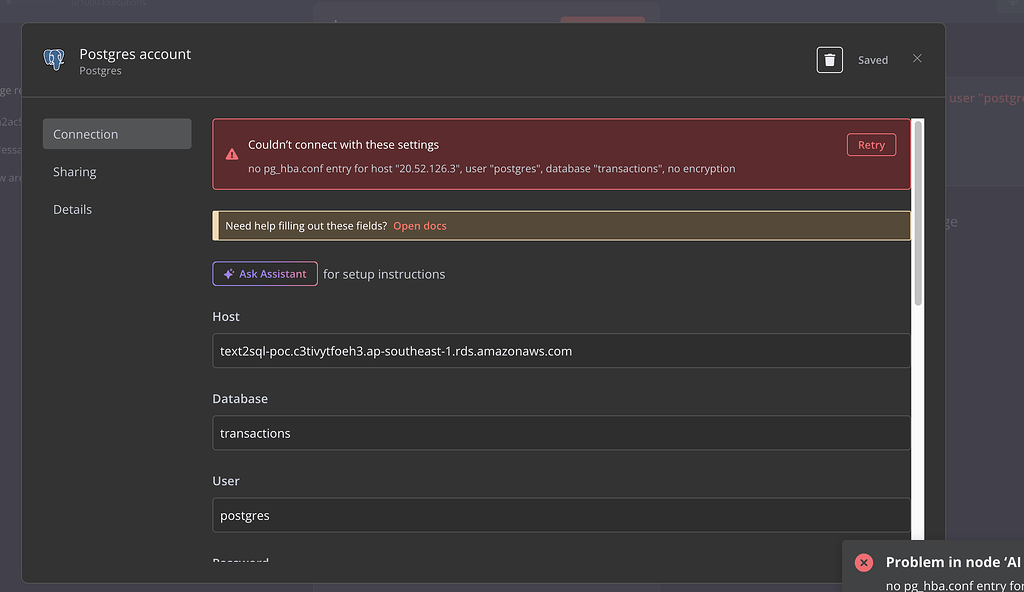Screen dimensions: 1024x592
Task: Delete the credential with the trash icon
Action: tap(829, 60)
